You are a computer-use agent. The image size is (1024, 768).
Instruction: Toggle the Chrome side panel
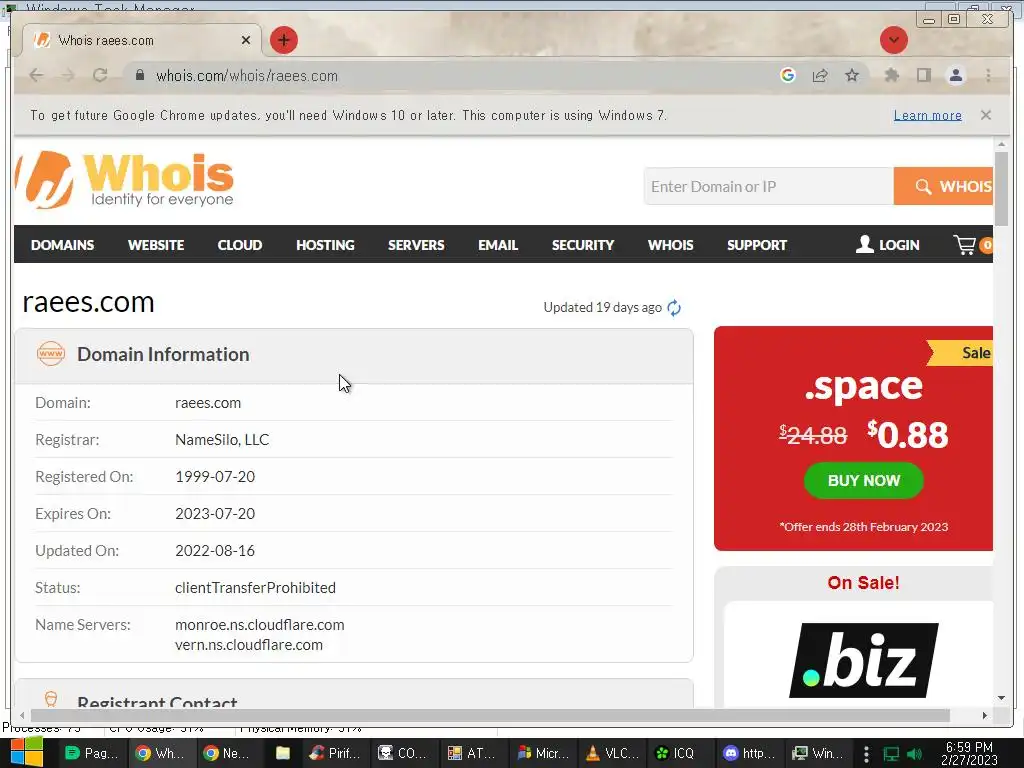[x=923, y=75]
